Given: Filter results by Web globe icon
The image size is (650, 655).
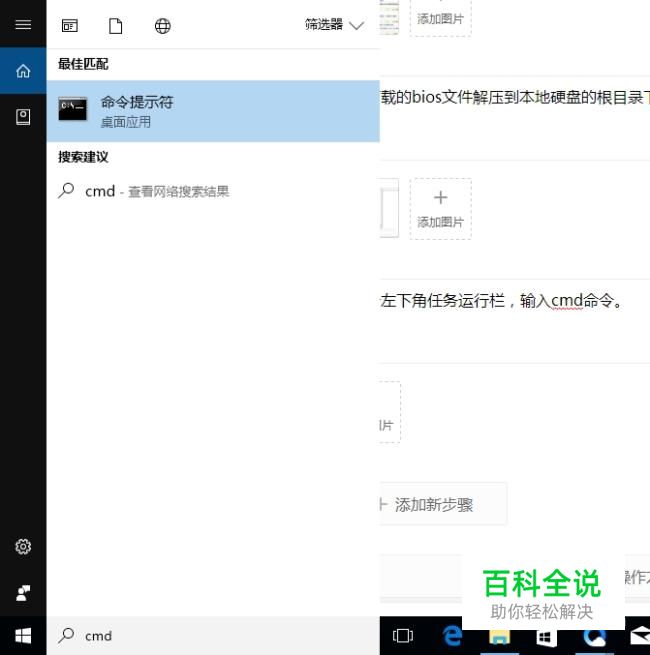Looking at the screenshot, I should (162, 26).
